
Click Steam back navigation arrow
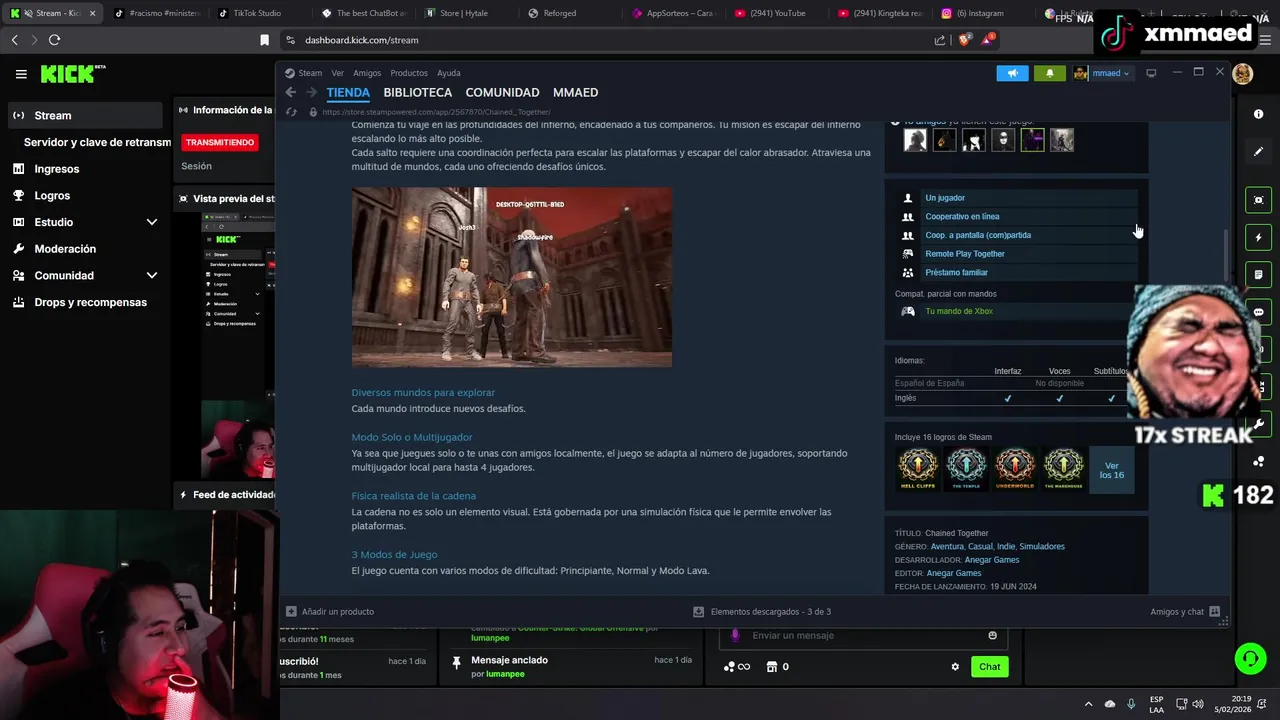click(290, 92)
